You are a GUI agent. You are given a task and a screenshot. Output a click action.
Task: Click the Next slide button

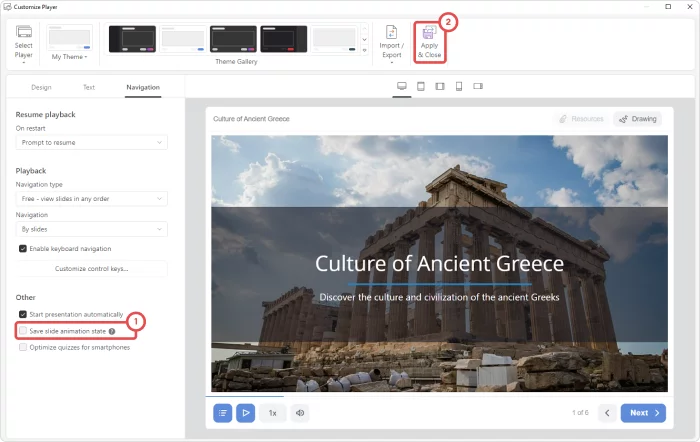(642, 412)
